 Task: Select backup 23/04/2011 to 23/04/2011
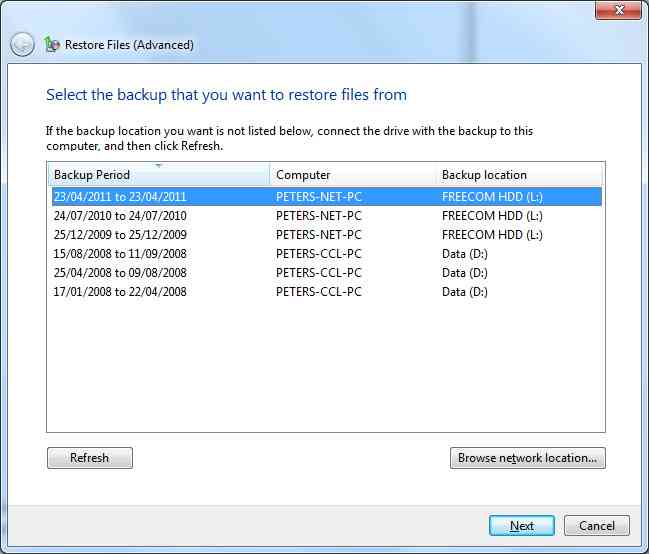(327, 197)
